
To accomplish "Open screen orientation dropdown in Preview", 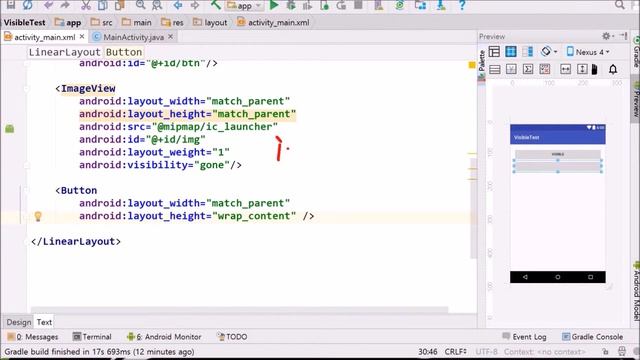I will pyautogui.click(x=549, y=52).
